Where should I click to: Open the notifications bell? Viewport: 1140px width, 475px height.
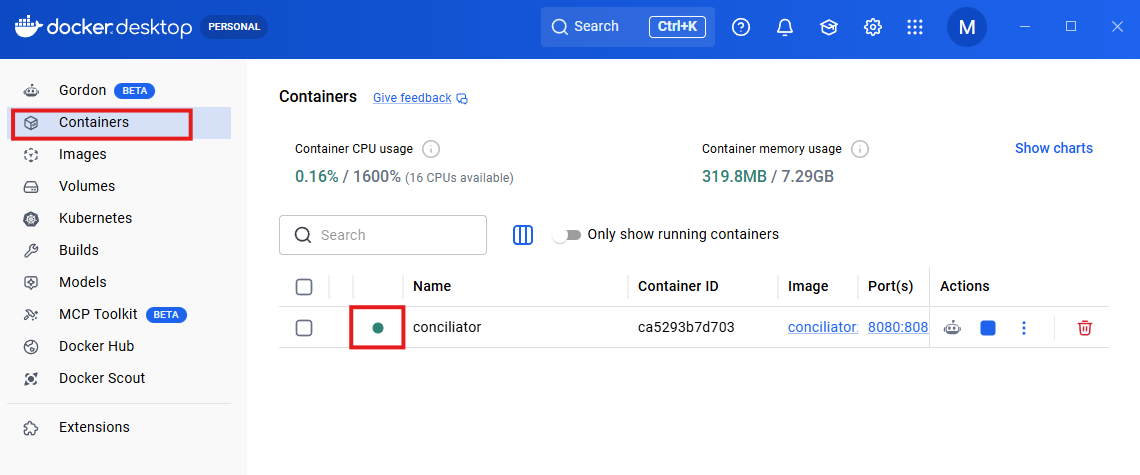pyautogui.click(x=784, y=27)
